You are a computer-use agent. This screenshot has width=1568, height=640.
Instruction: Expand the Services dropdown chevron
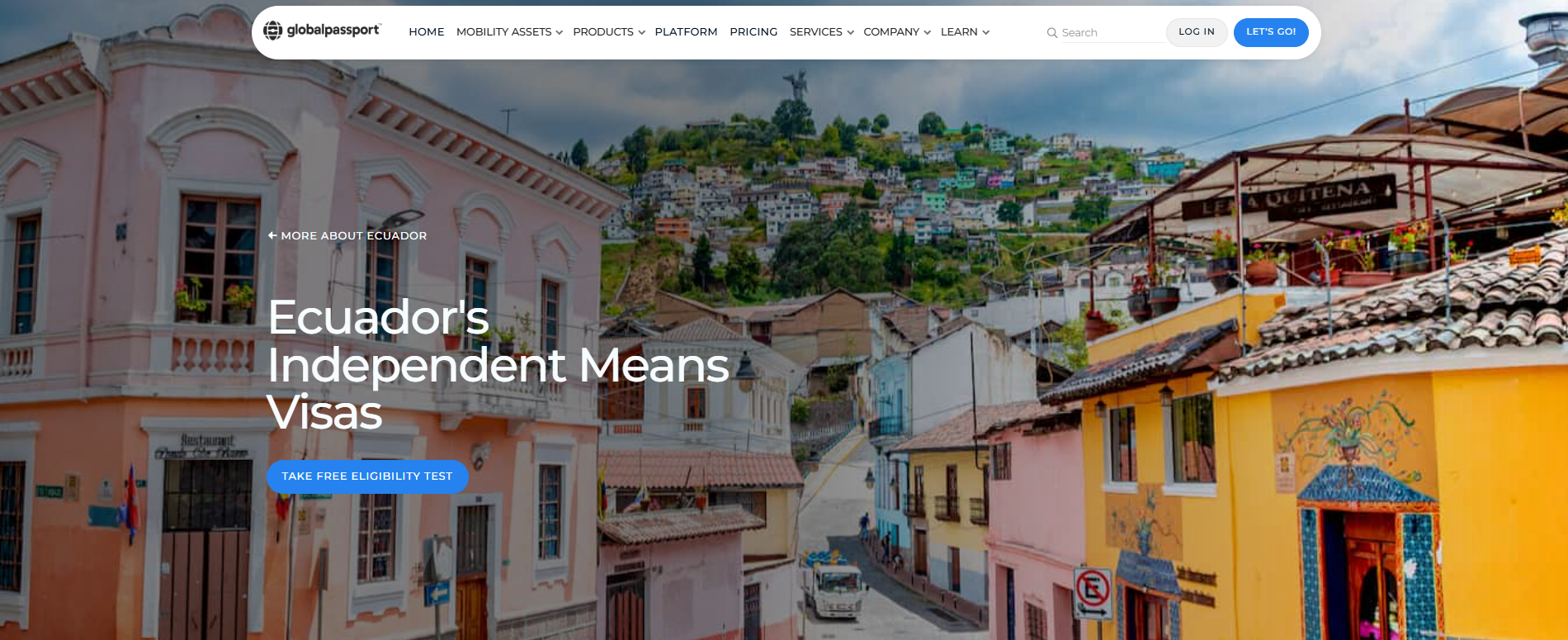pyautogui.click(x=850, y=32)
